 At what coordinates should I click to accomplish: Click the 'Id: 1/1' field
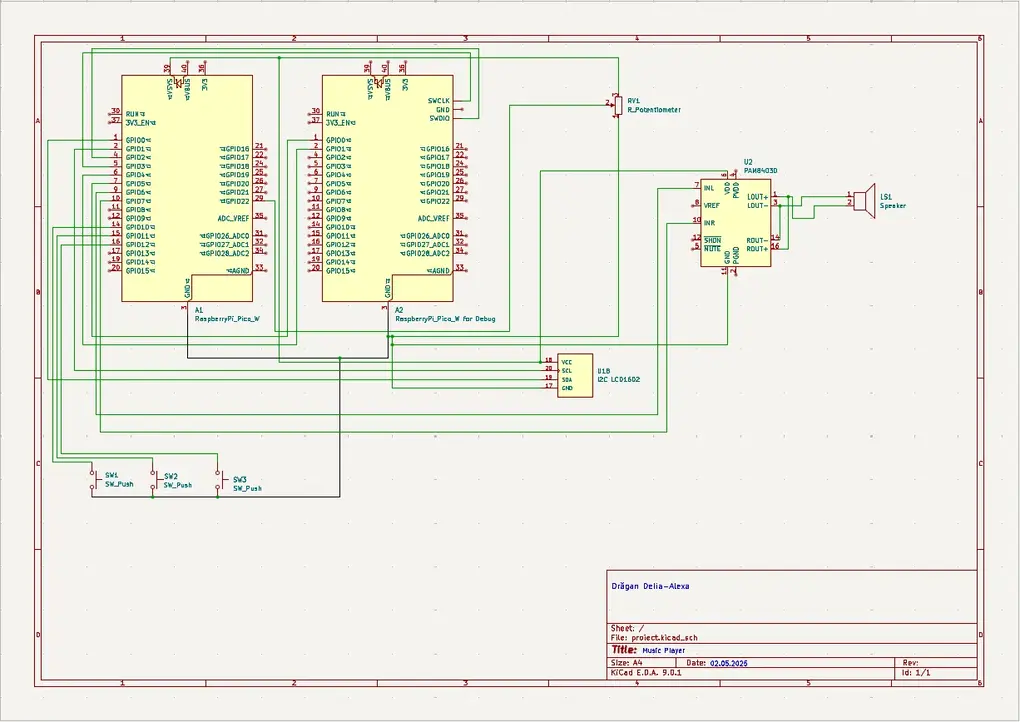916,673
